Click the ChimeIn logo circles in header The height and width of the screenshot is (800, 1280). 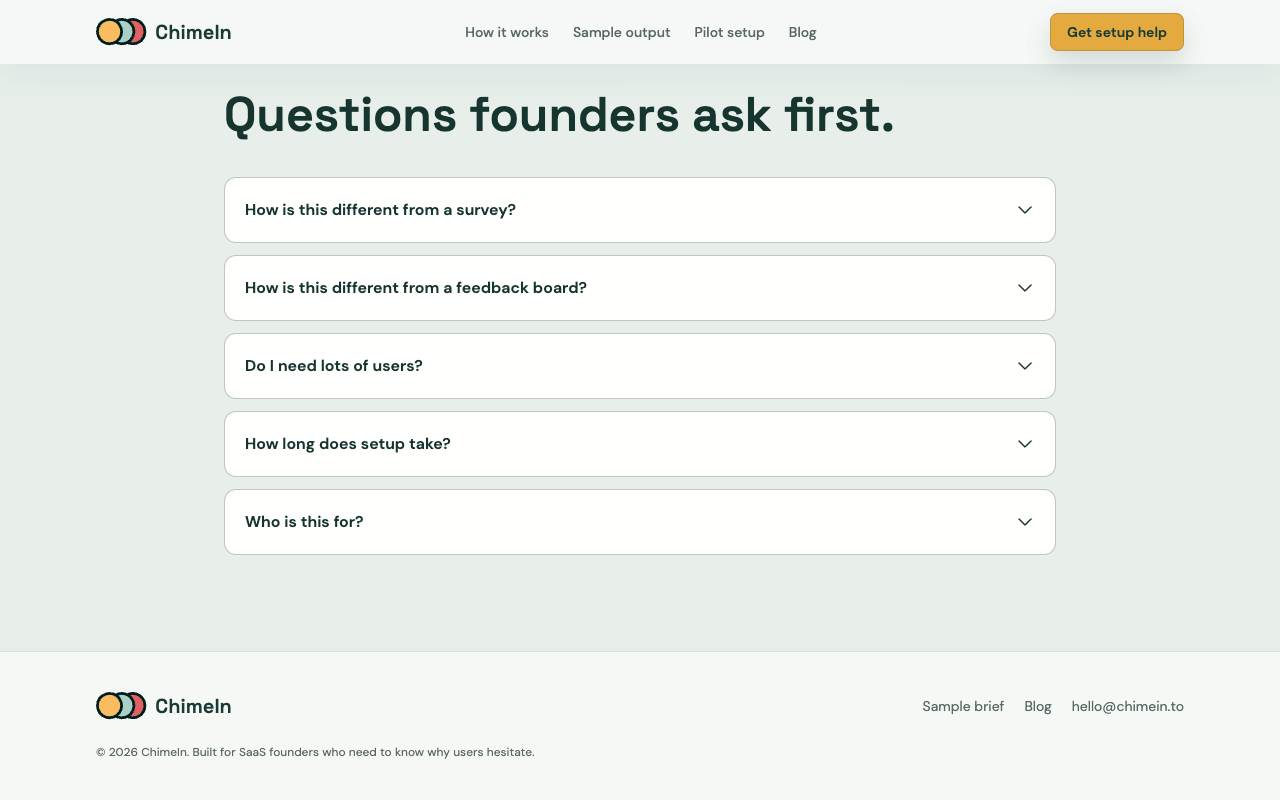coord(121,32)
